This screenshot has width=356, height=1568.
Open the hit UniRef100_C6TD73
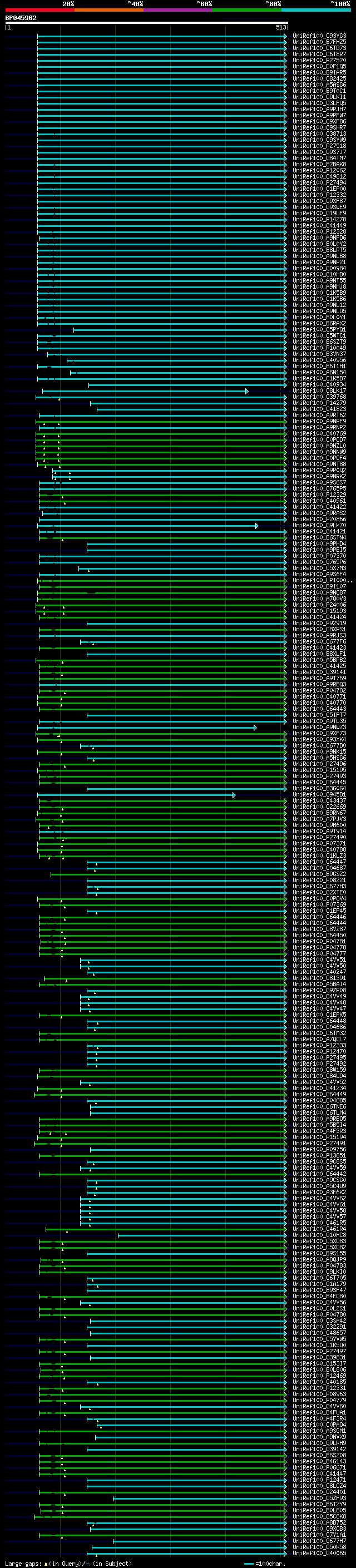coord(319,48)
